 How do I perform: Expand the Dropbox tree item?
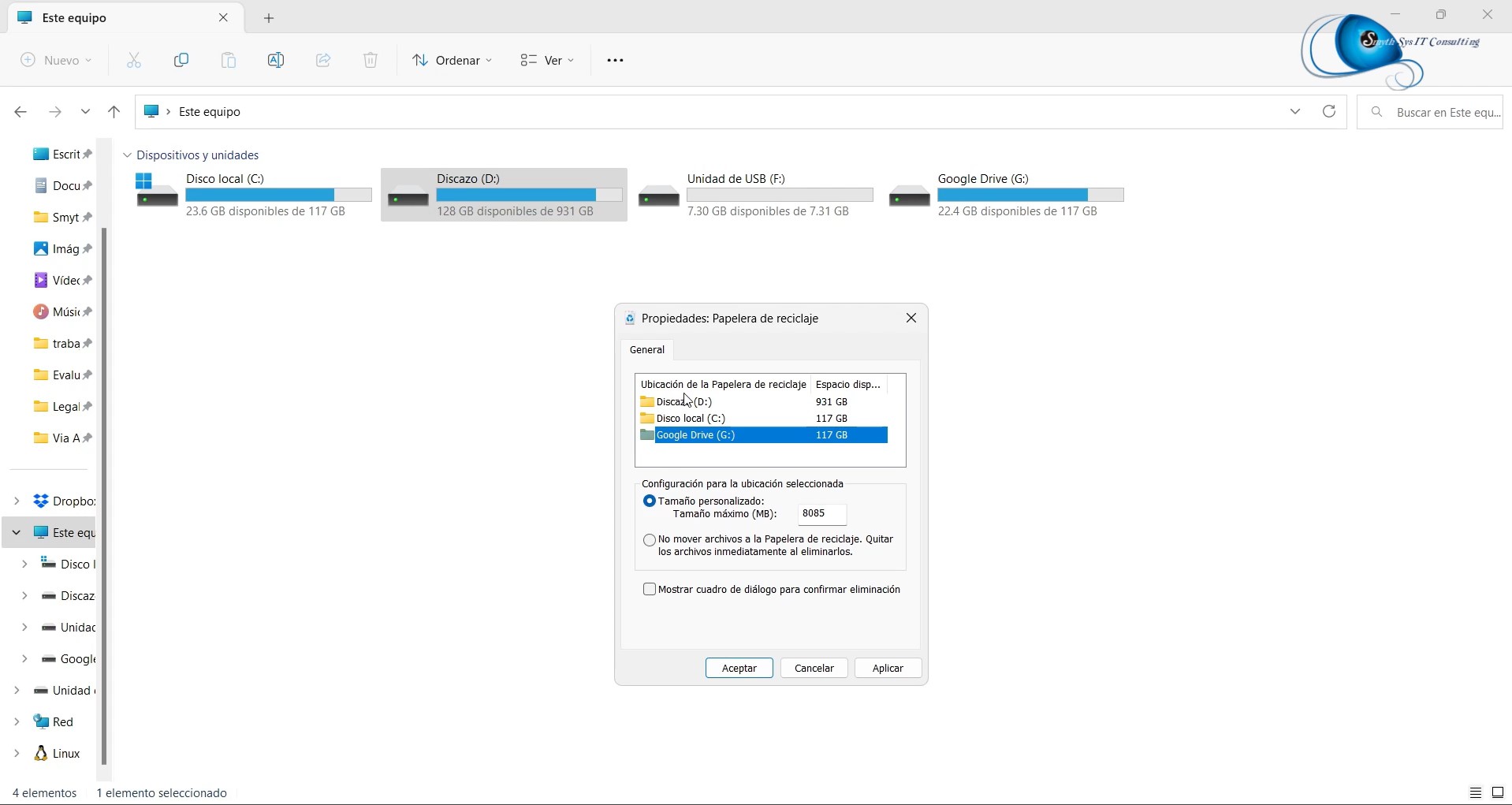(17, 501)
